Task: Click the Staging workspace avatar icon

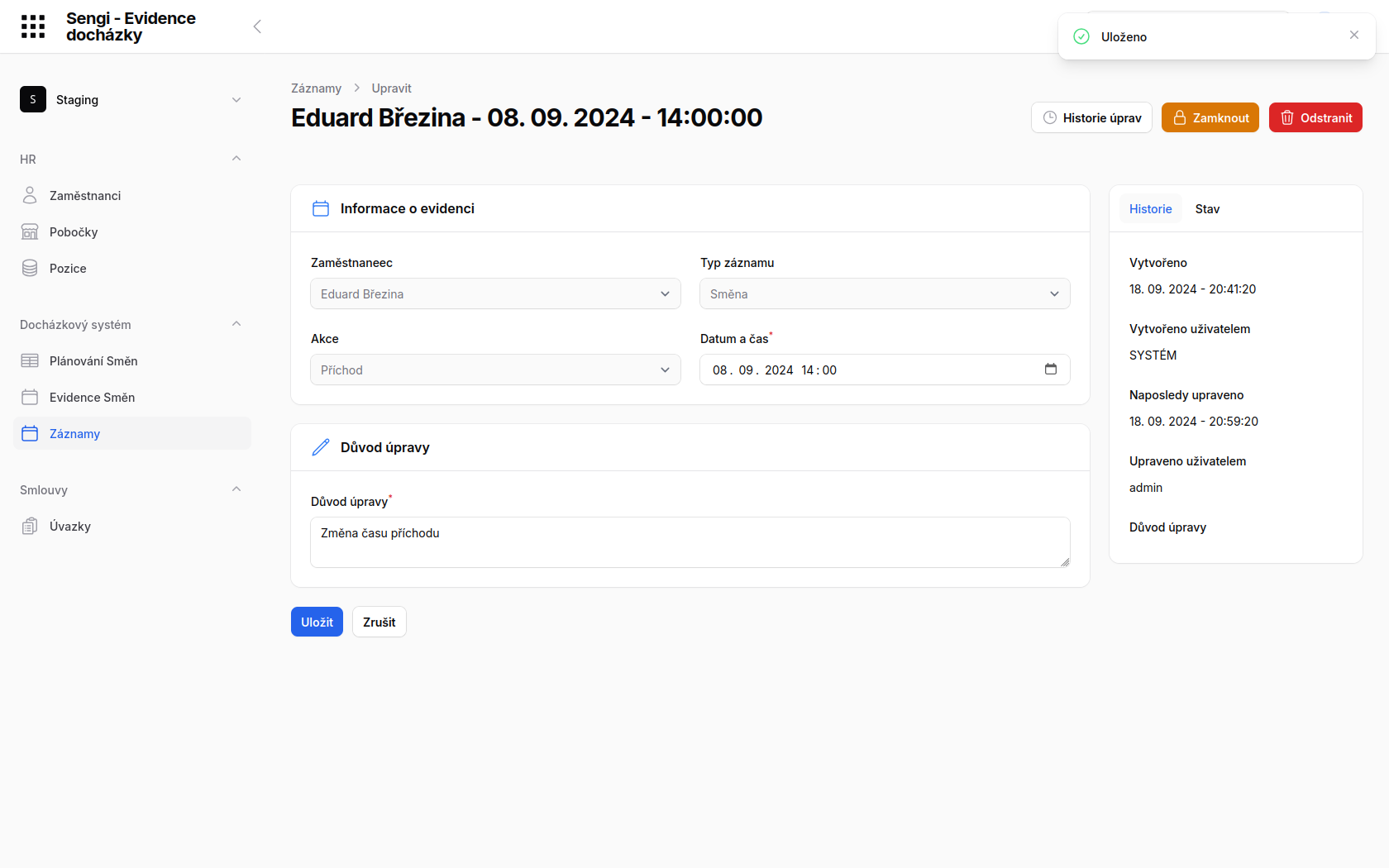Action: pos(33,99)
